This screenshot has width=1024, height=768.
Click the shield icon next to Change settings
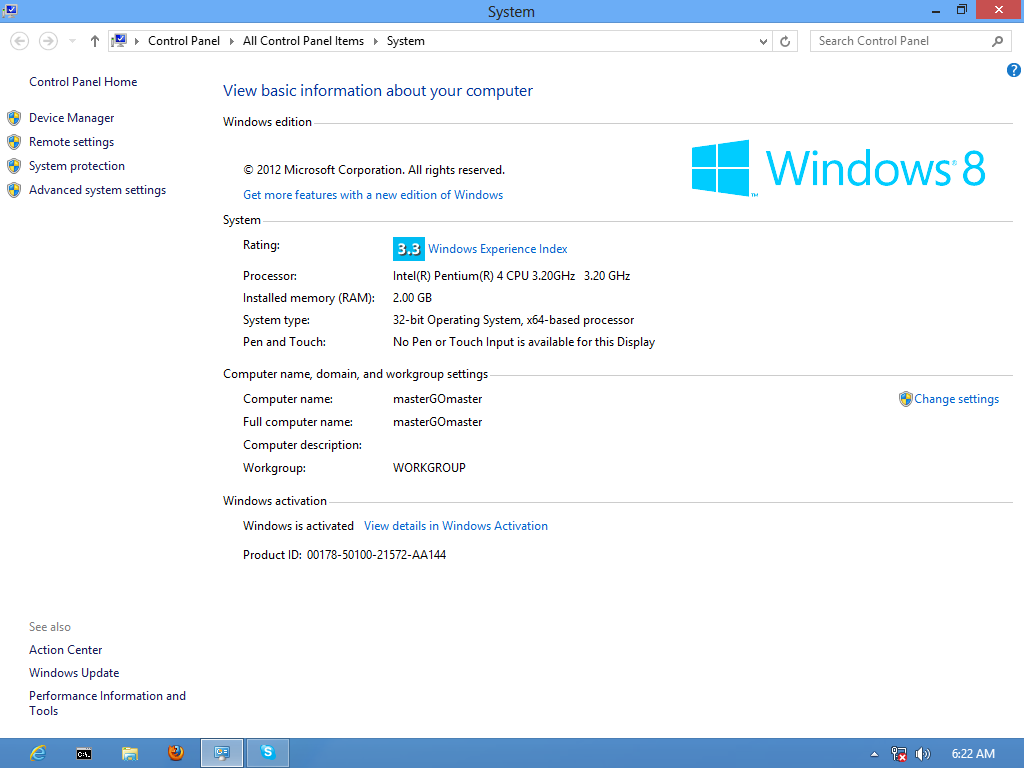905,399
